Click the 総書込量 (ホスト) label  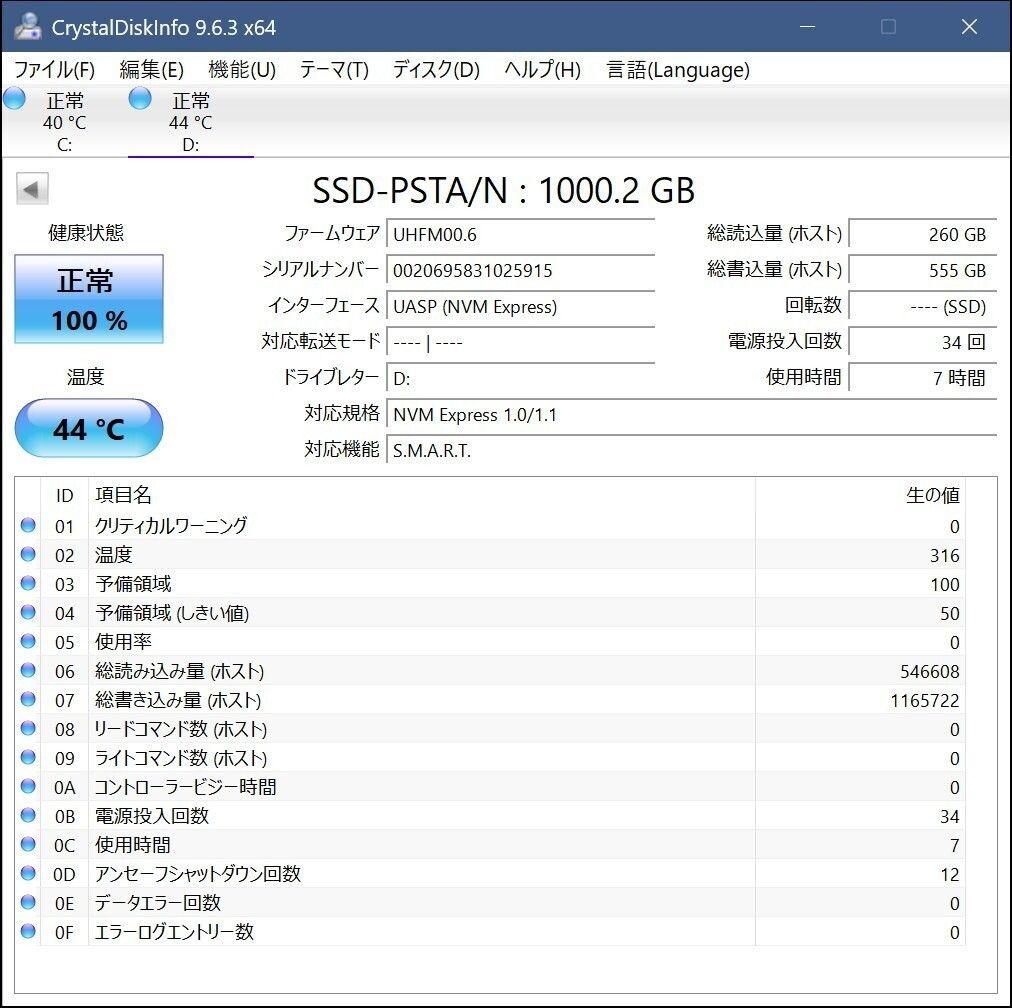(x=774, y=269)
